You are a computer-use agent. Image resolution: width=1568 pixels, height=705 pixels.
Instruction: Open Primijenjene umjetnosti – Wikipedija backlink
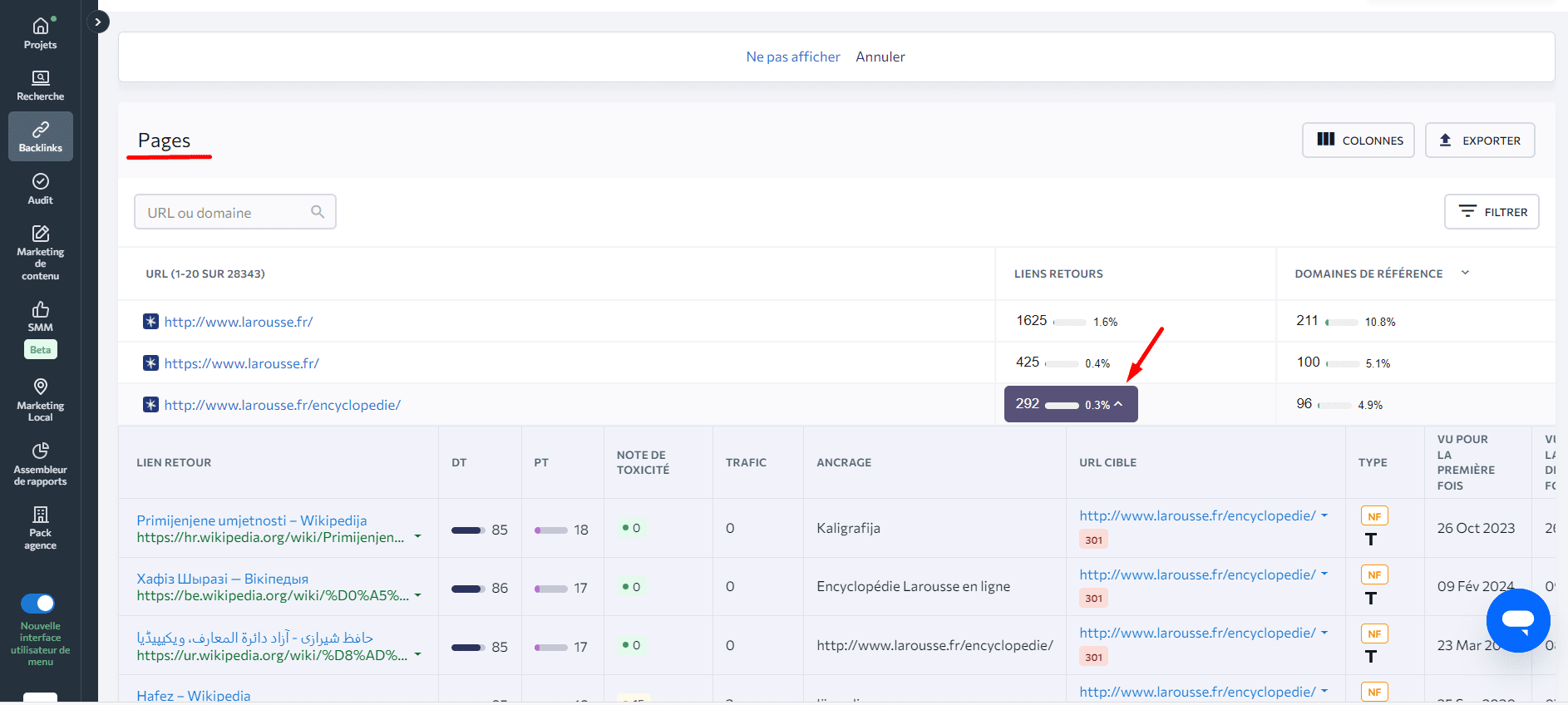[252, 520]
